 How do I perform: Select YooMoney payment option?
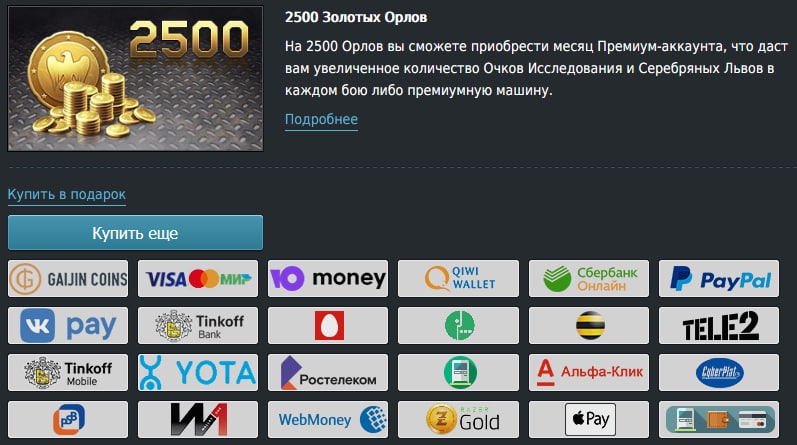coord(328,279)
